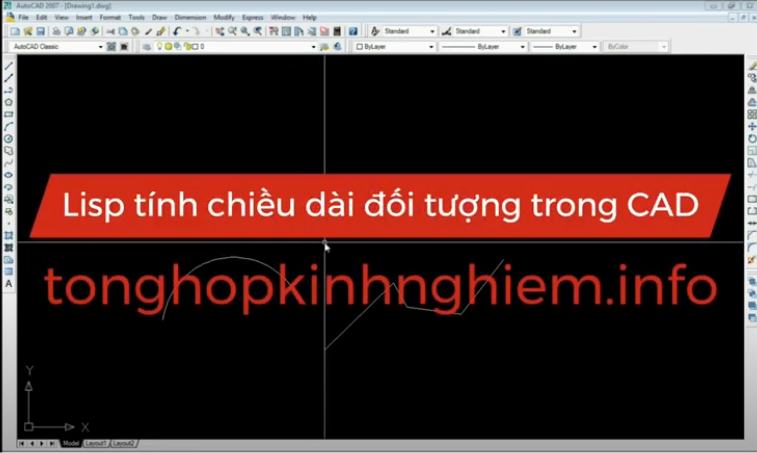
Task: Select the Revision Cloud tool
Action: [9, 151]
